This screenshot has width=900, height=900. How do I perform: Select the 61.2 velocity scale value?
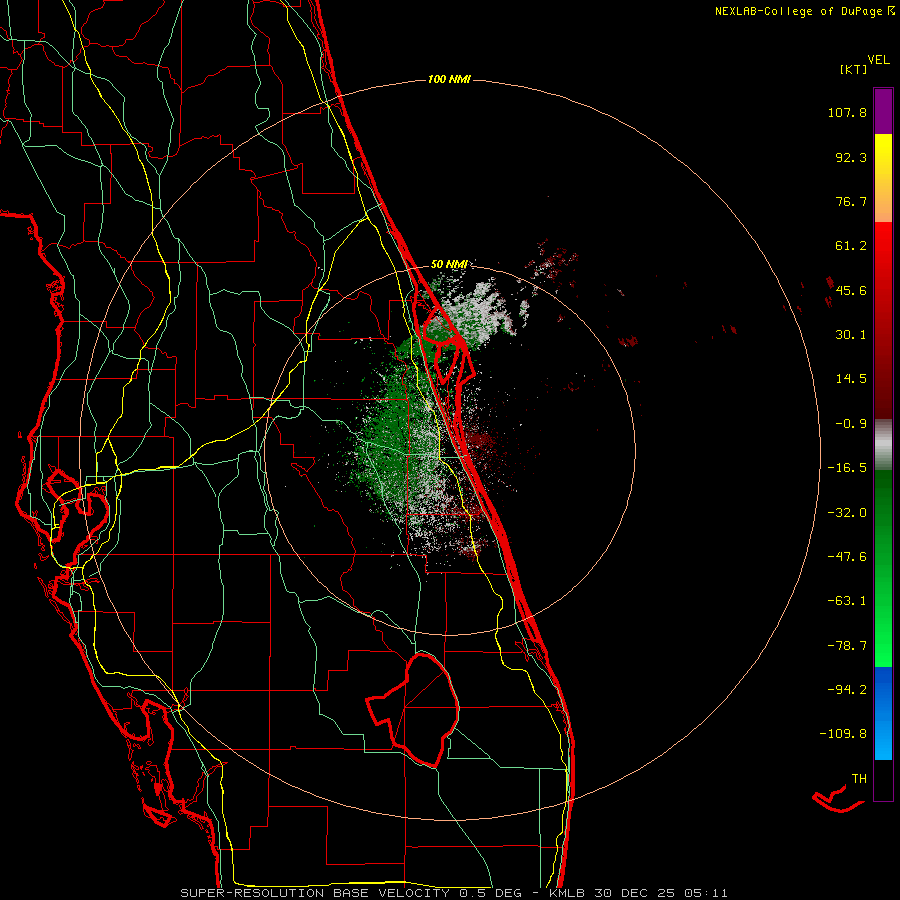(851, 246)
